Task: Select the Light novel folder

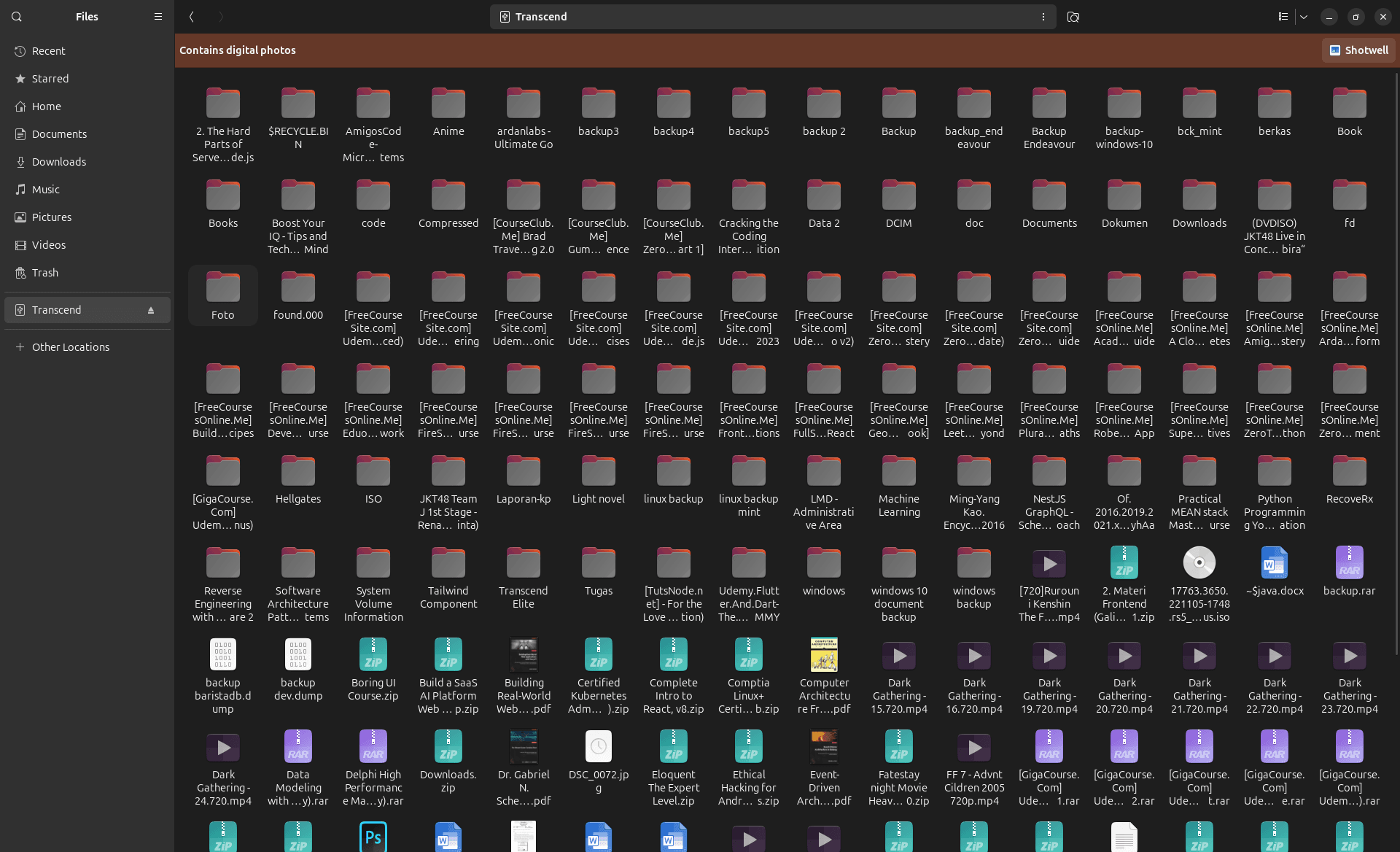Action: coord(599,480)
